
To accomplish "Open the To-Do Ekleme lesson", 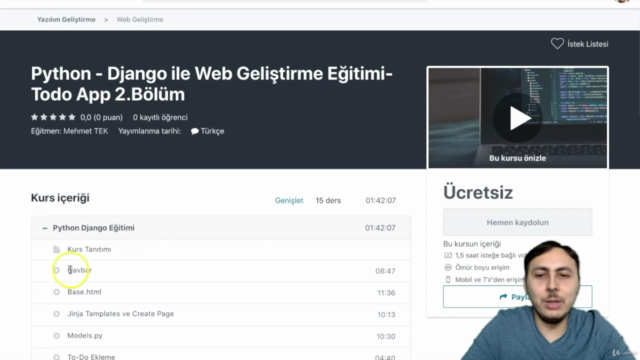I will [x=91, y=357].
